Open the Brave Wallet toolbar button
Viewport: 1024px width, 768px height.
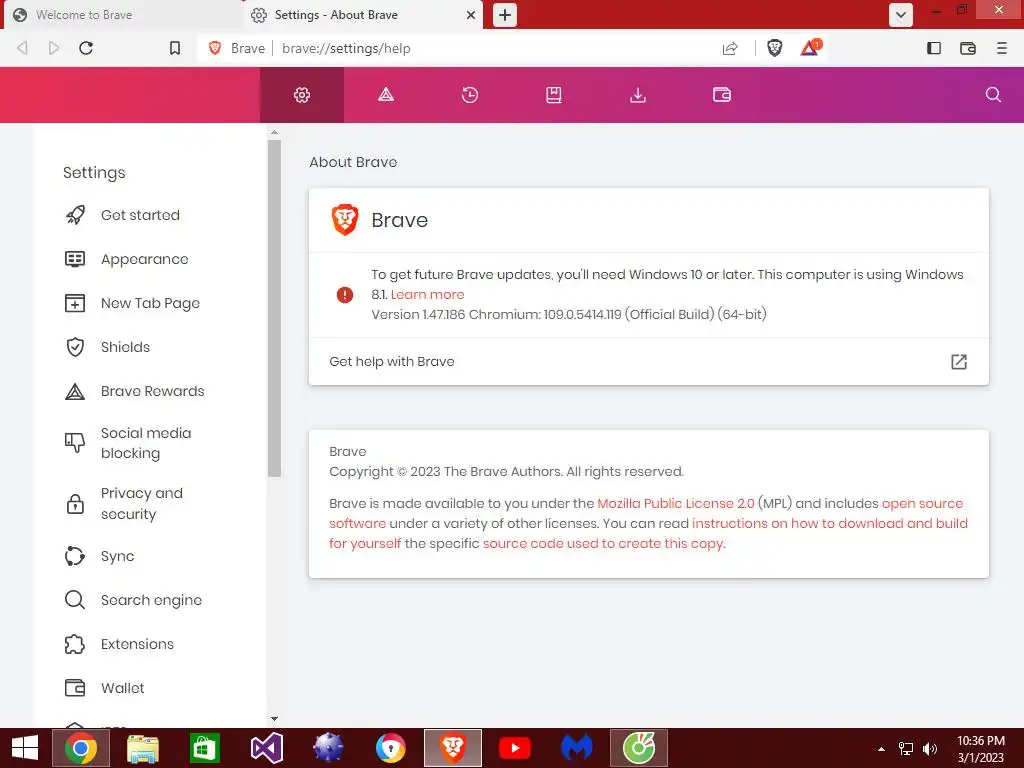click(968, 48)
